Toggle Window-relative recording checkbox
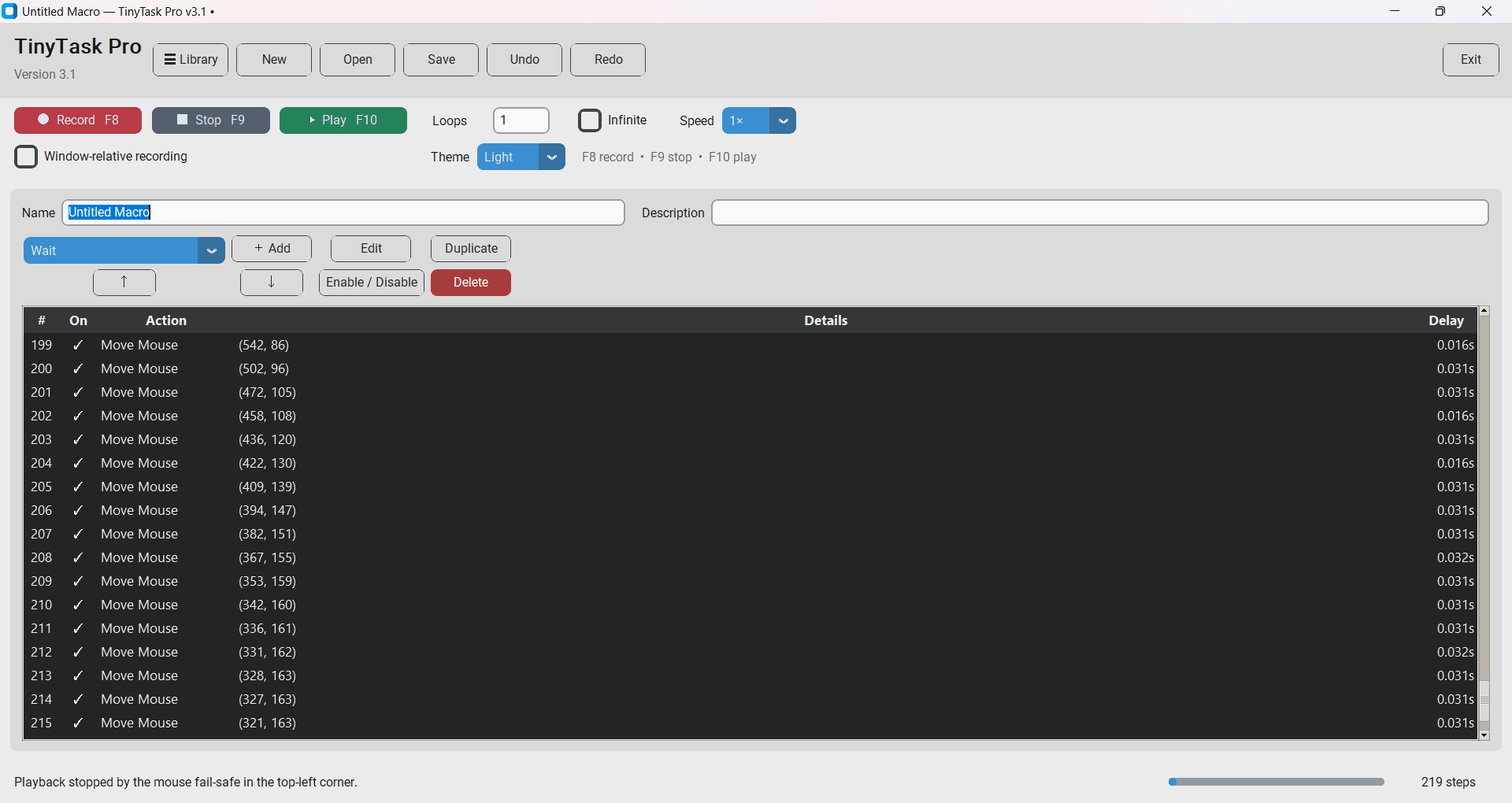 (26, 157)
